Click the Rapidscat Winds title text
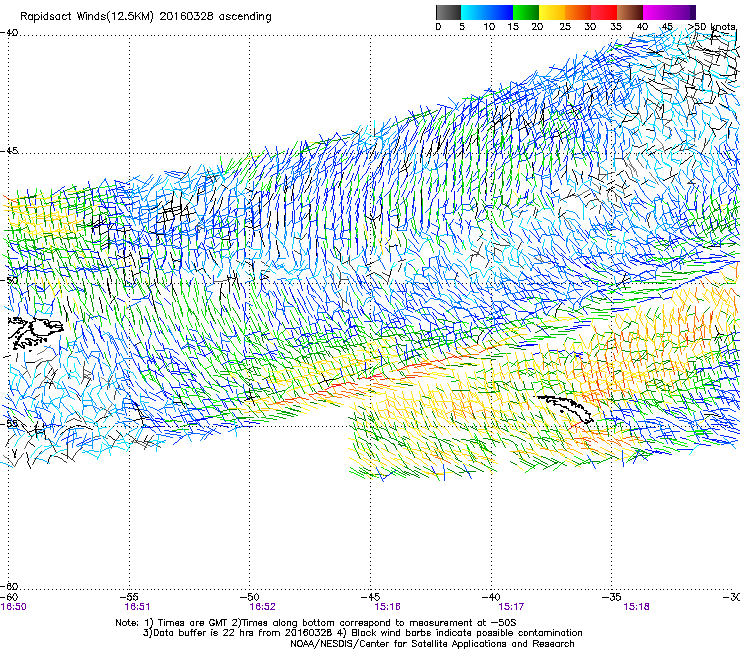 (x=146, y=17)
